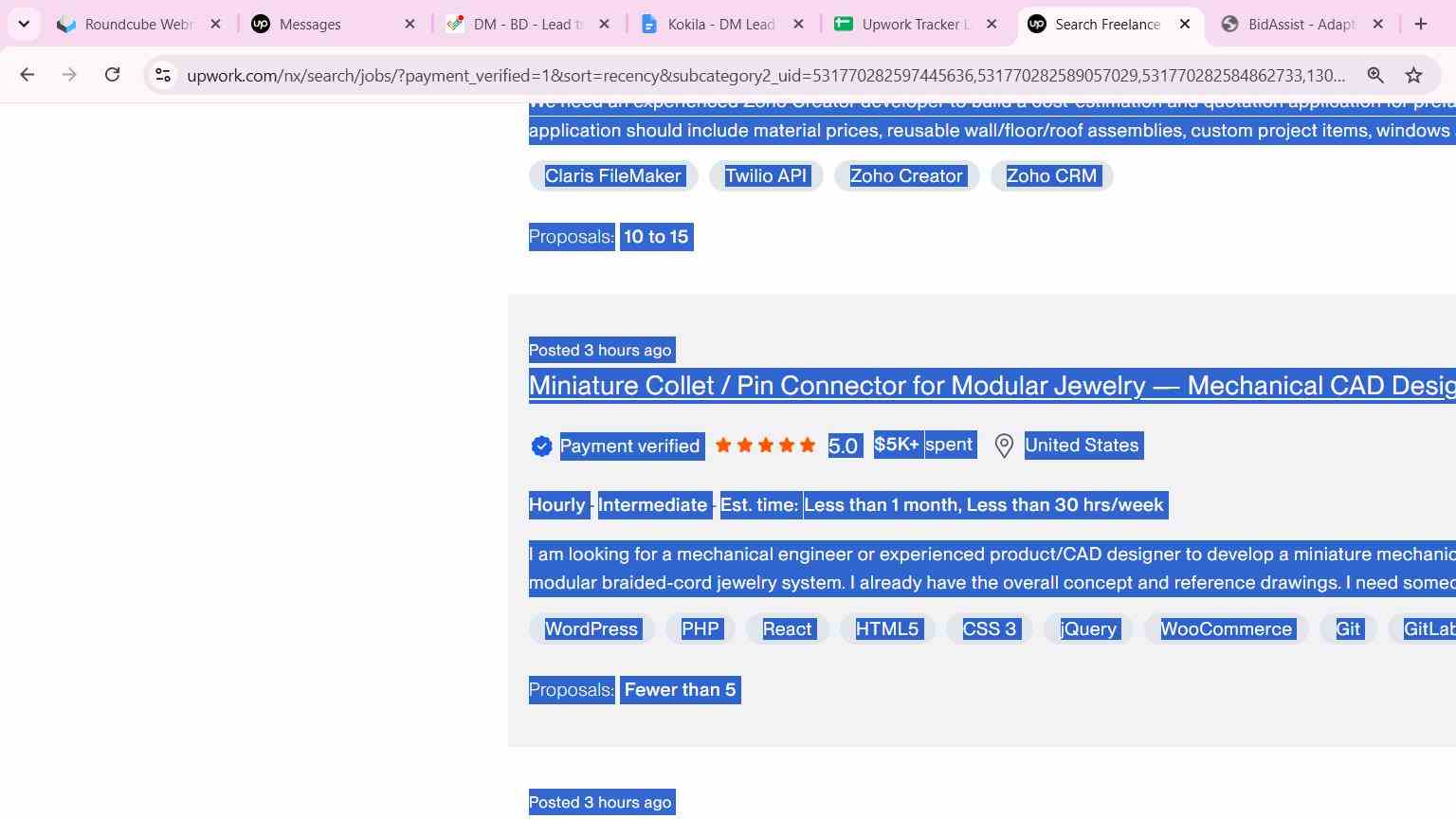Click the Payment verified badge icon

click(541, 446)
